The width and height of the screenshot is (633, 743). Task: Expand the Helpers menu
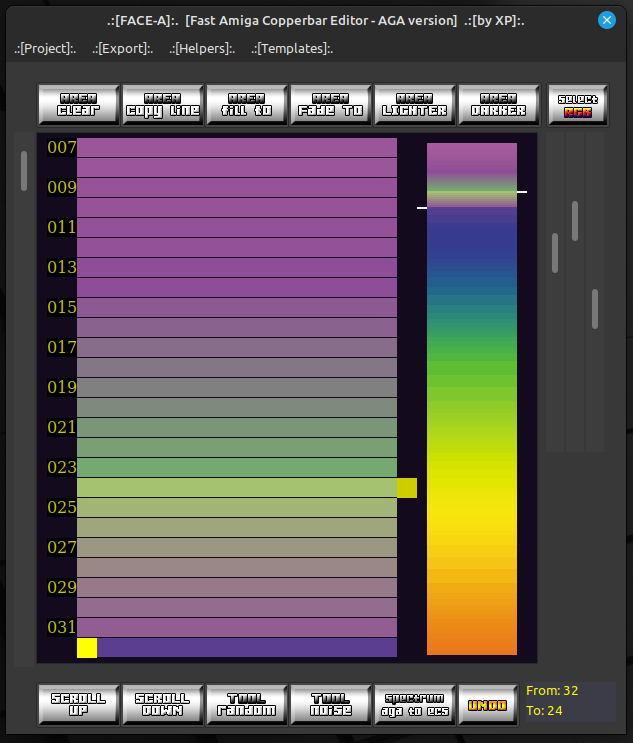pos(202,48)
